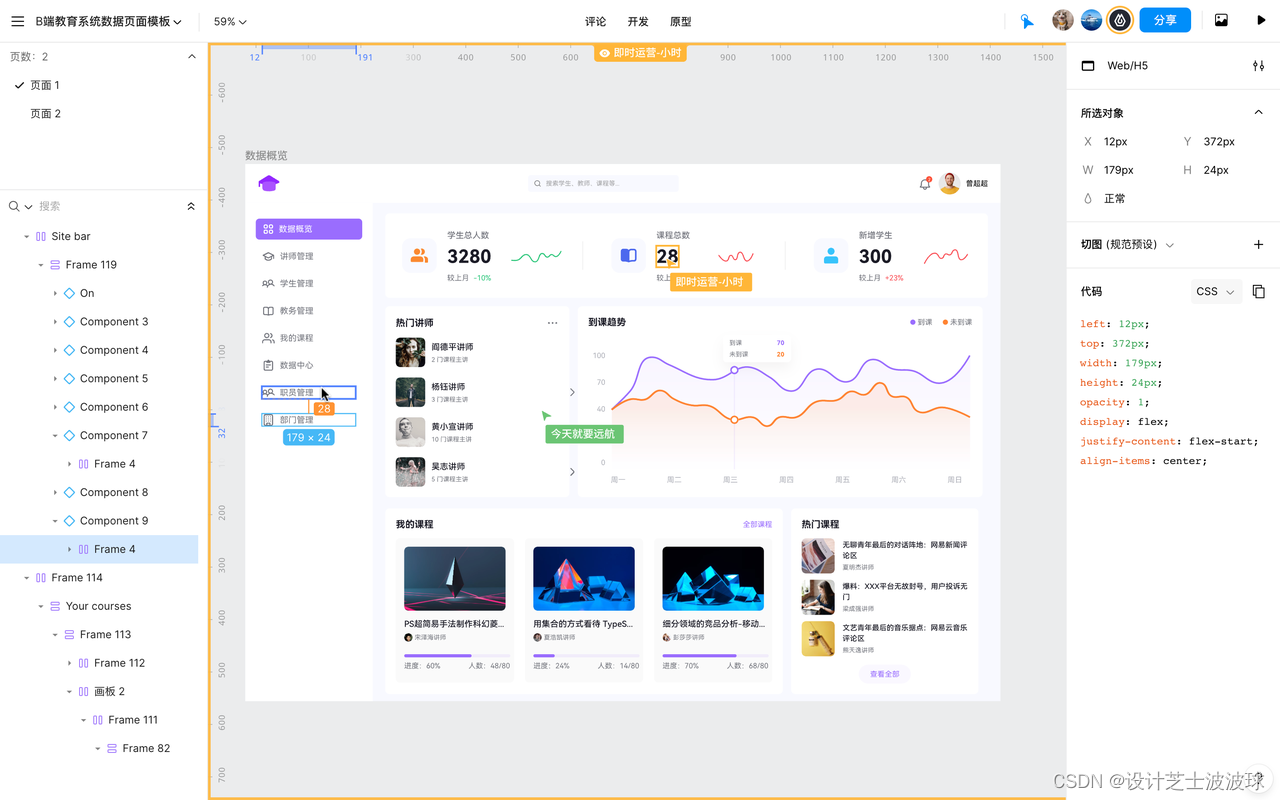
Task: Click the Web/H5 device icon
Action: 1089,65
